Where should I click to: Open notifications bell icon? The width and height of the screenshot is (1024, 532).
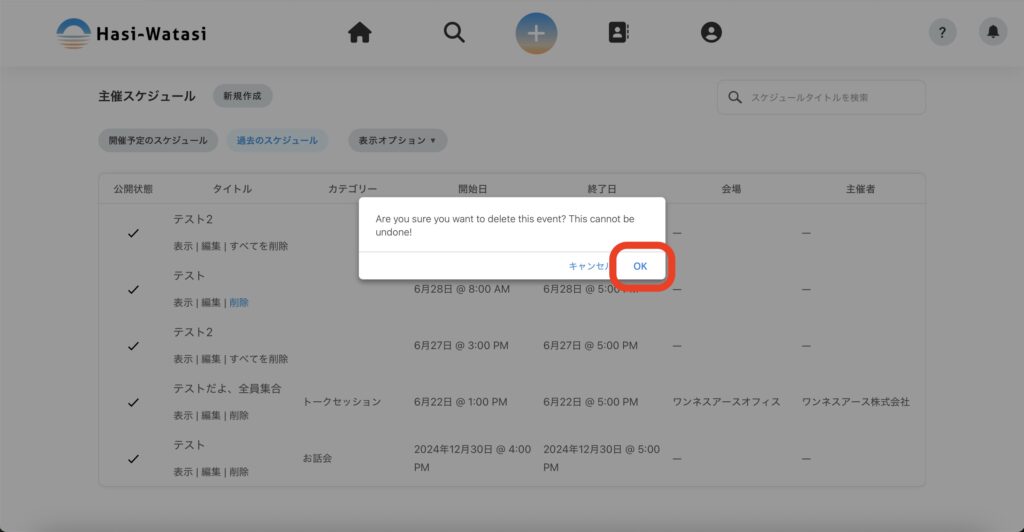[992, 33]
